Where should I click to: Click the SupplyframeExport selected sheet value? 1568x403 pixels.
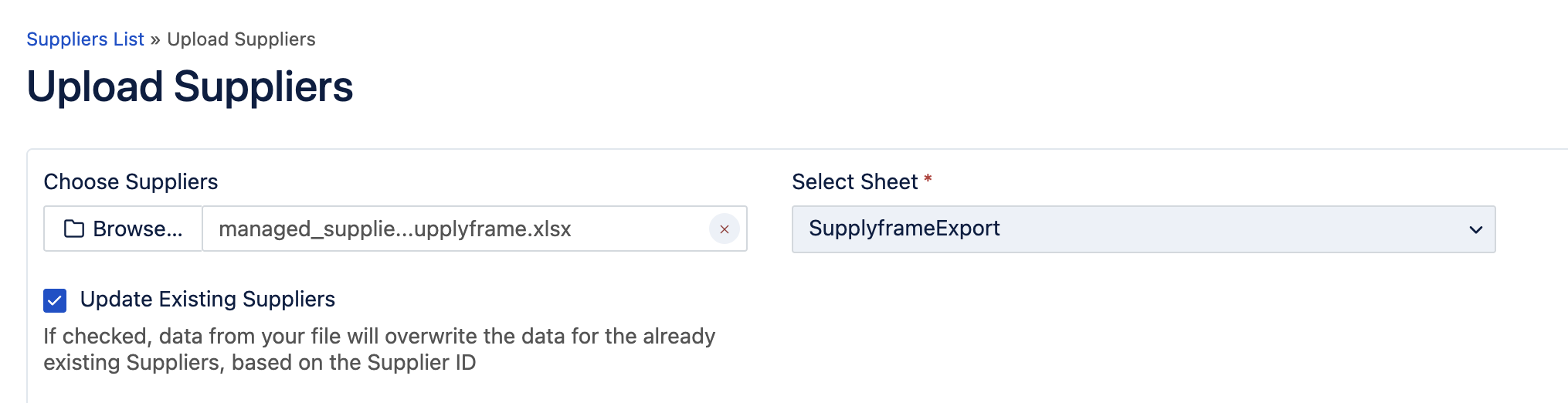point(904,229)
